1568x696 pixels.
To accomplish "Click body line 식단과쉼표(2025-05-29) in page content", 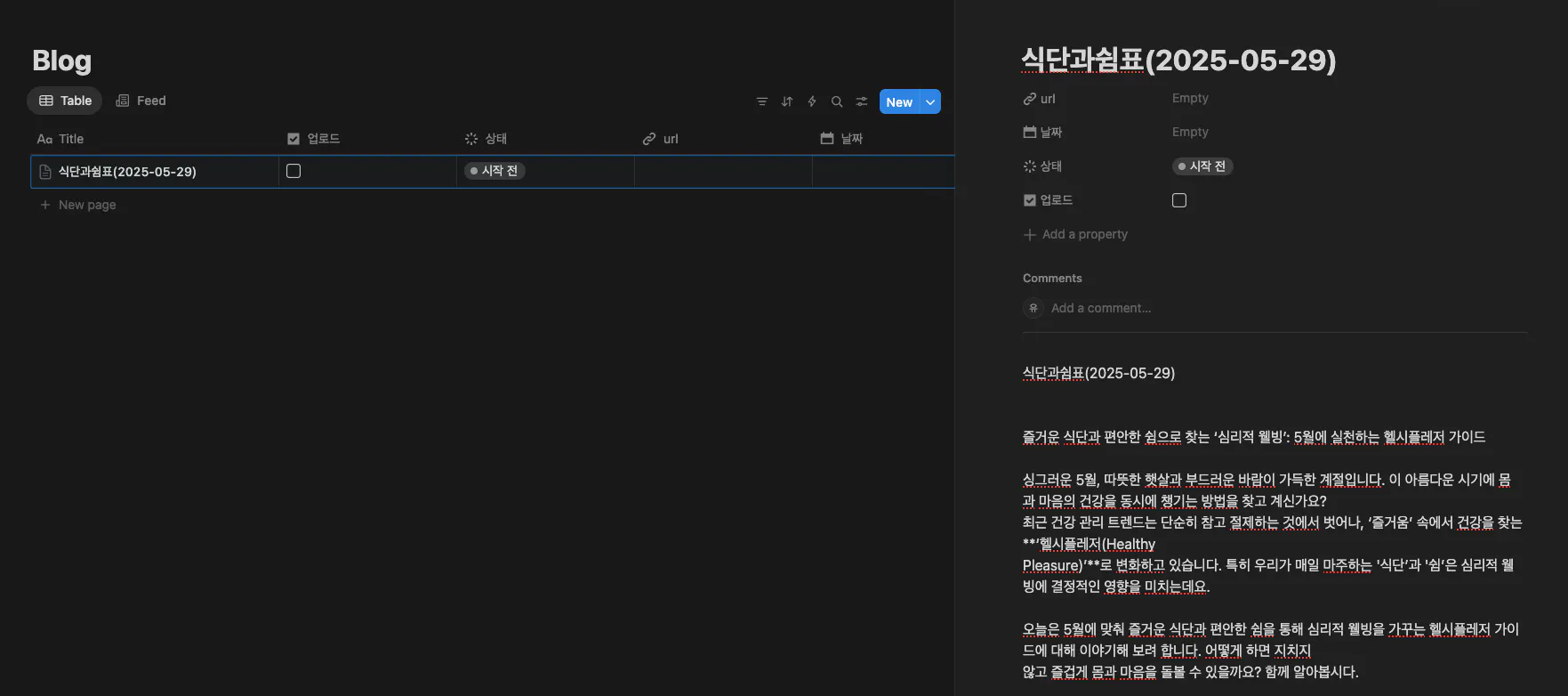I will pos(1099,373).
